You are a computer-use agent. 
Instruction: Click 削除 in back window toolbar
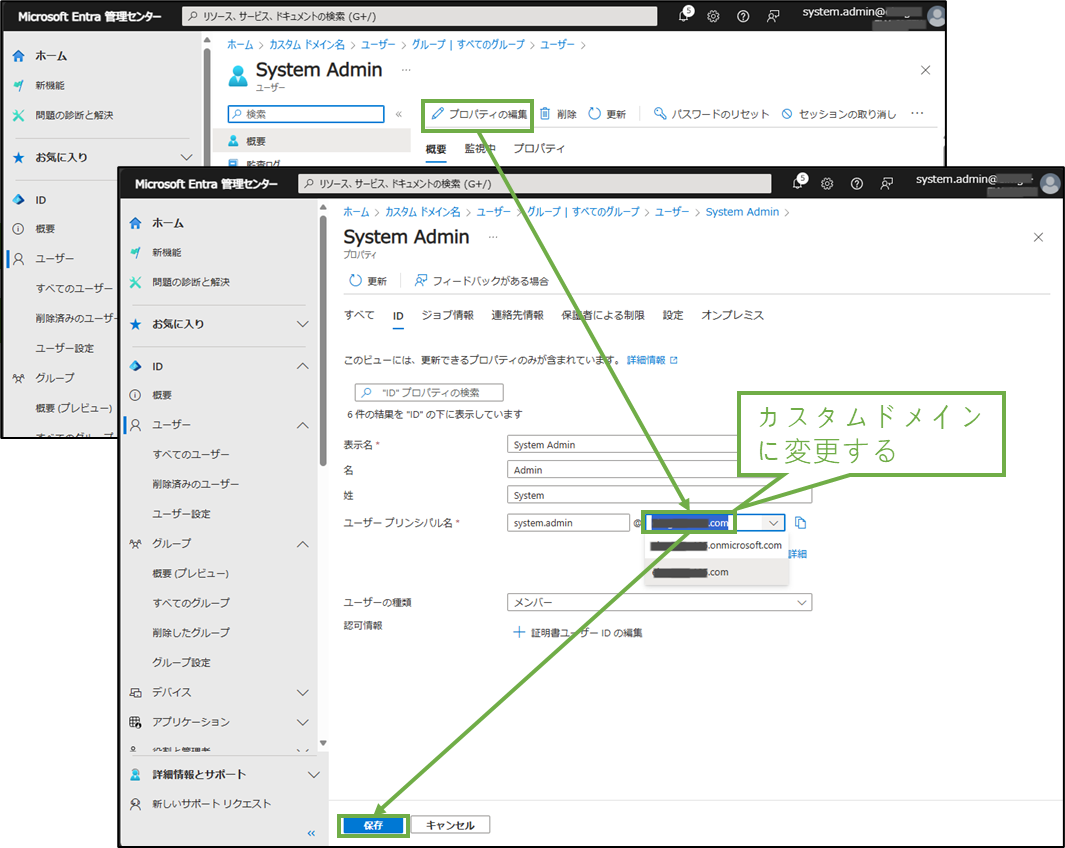[x=558, y=114]
